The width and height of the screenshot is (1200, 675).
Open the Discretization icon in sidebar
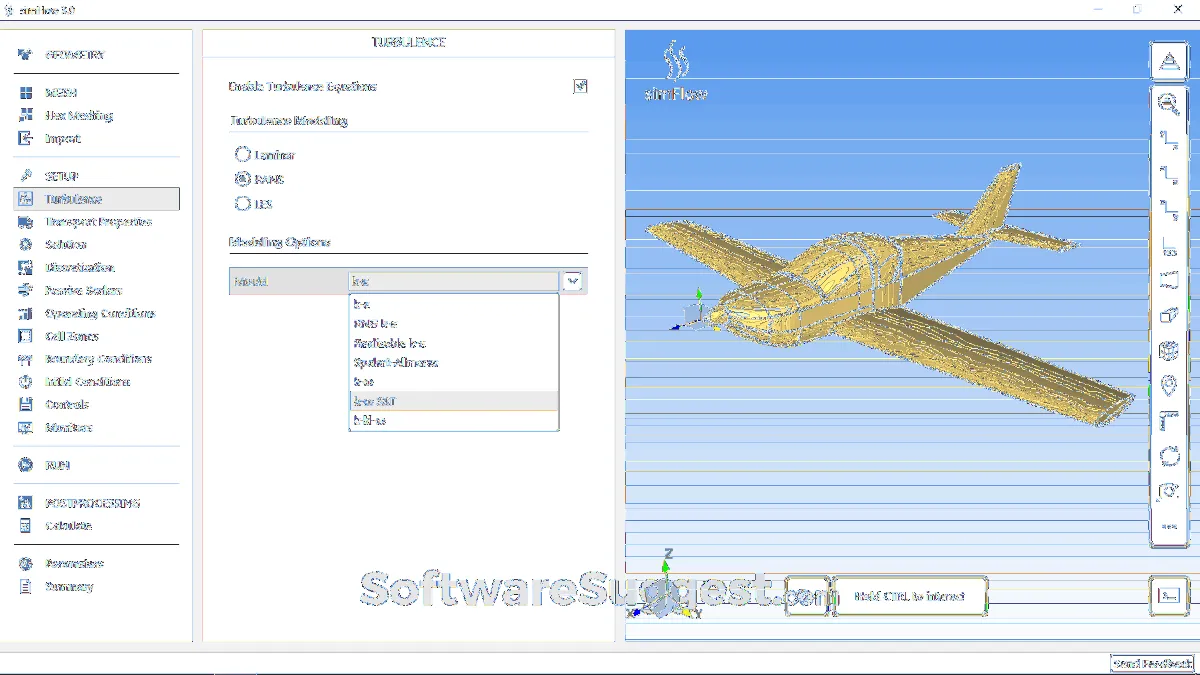26,267
